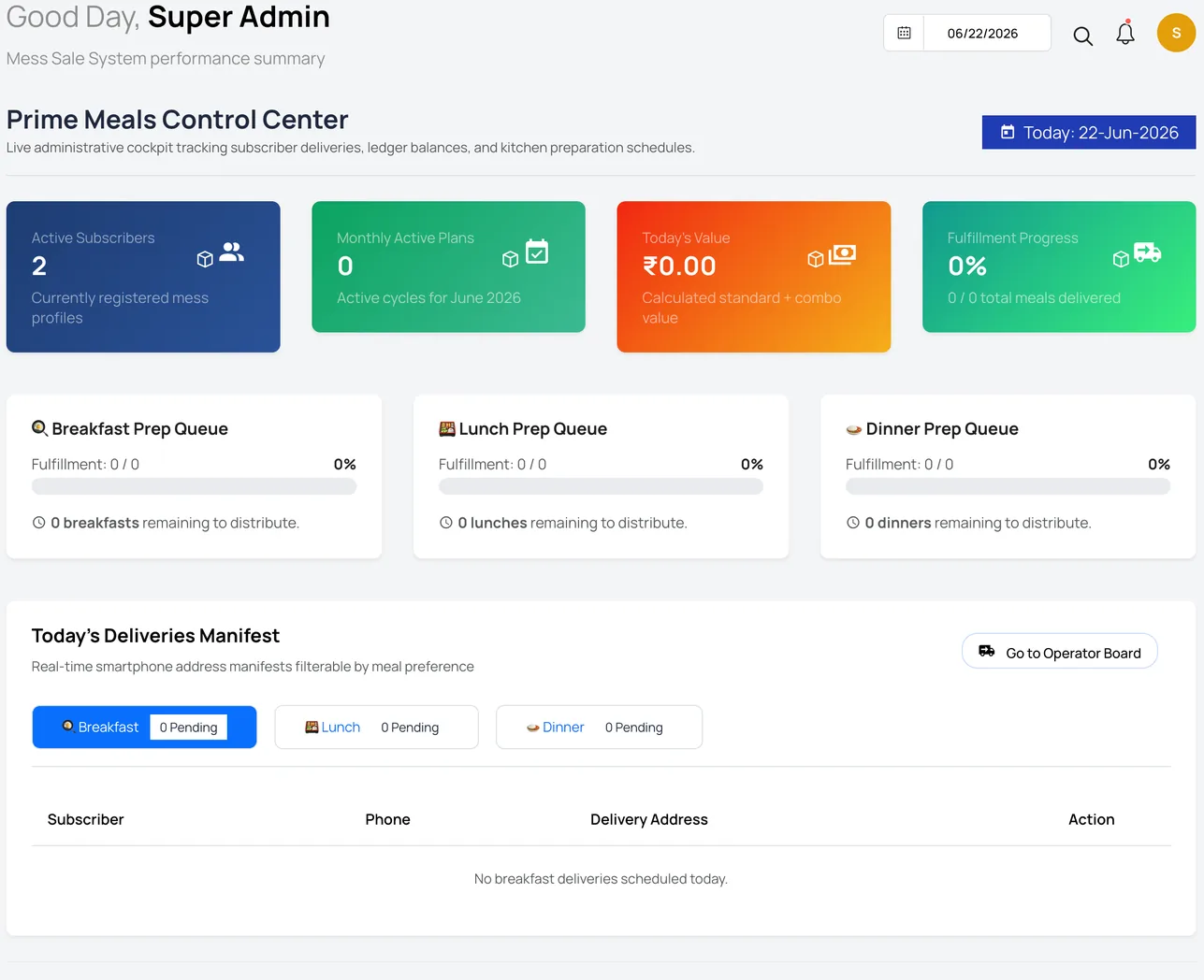Click 'Today's Deliveries Manifest' heading
The width and height of the screenshot is (1204, 980).
click(155, 636)
